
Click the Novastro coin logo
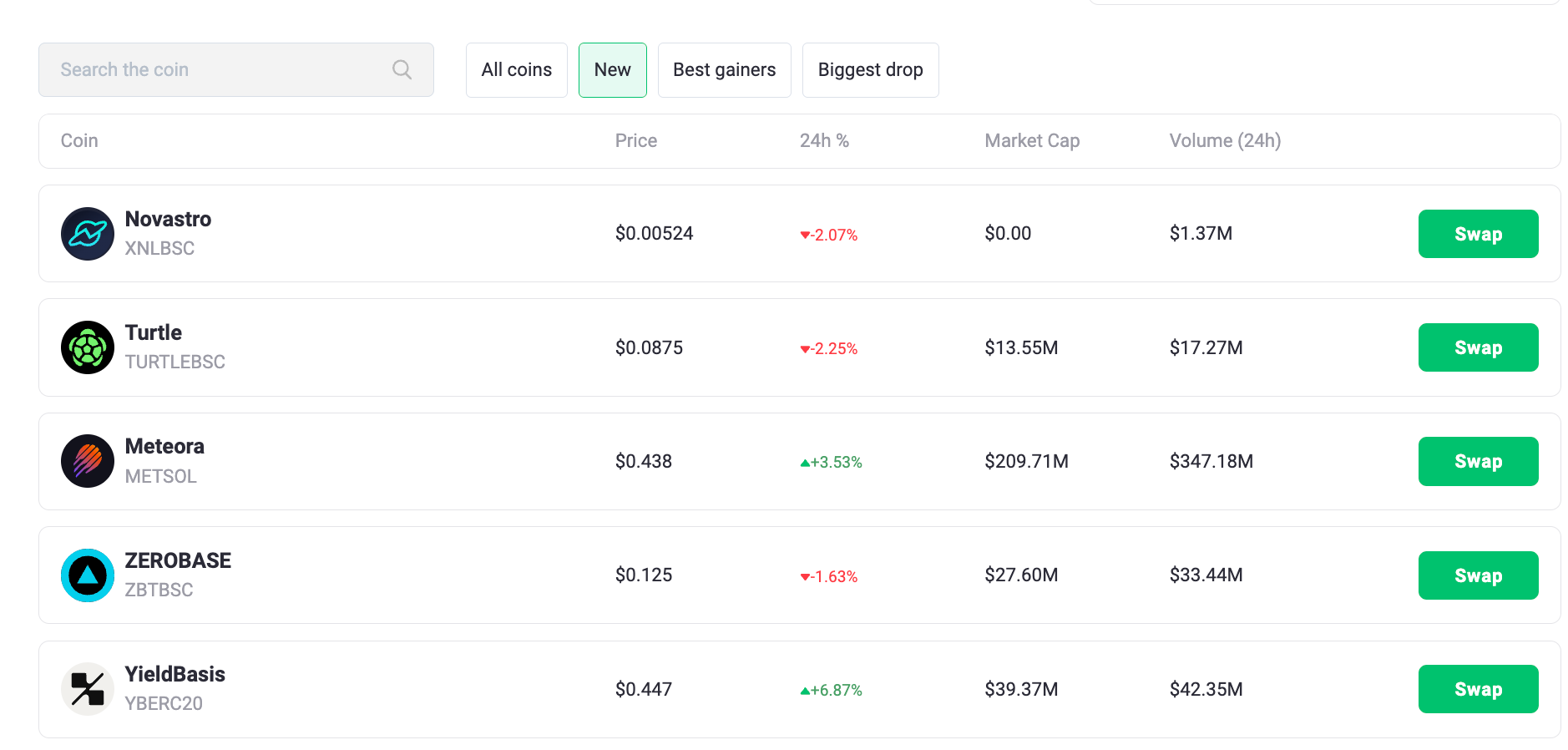coord(87,234)
